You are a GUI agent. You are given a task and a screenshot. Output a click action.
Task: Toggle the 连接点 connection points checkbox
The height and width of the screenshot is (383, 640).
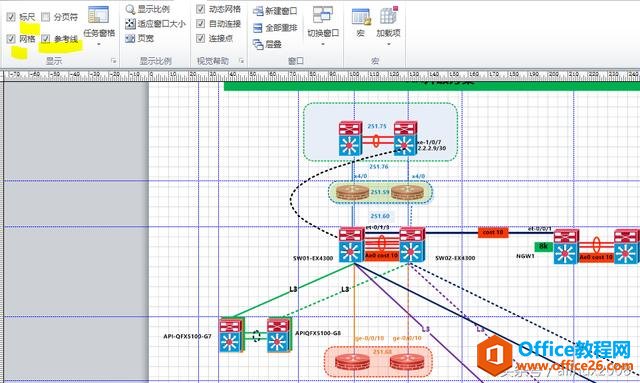(200, 38)
